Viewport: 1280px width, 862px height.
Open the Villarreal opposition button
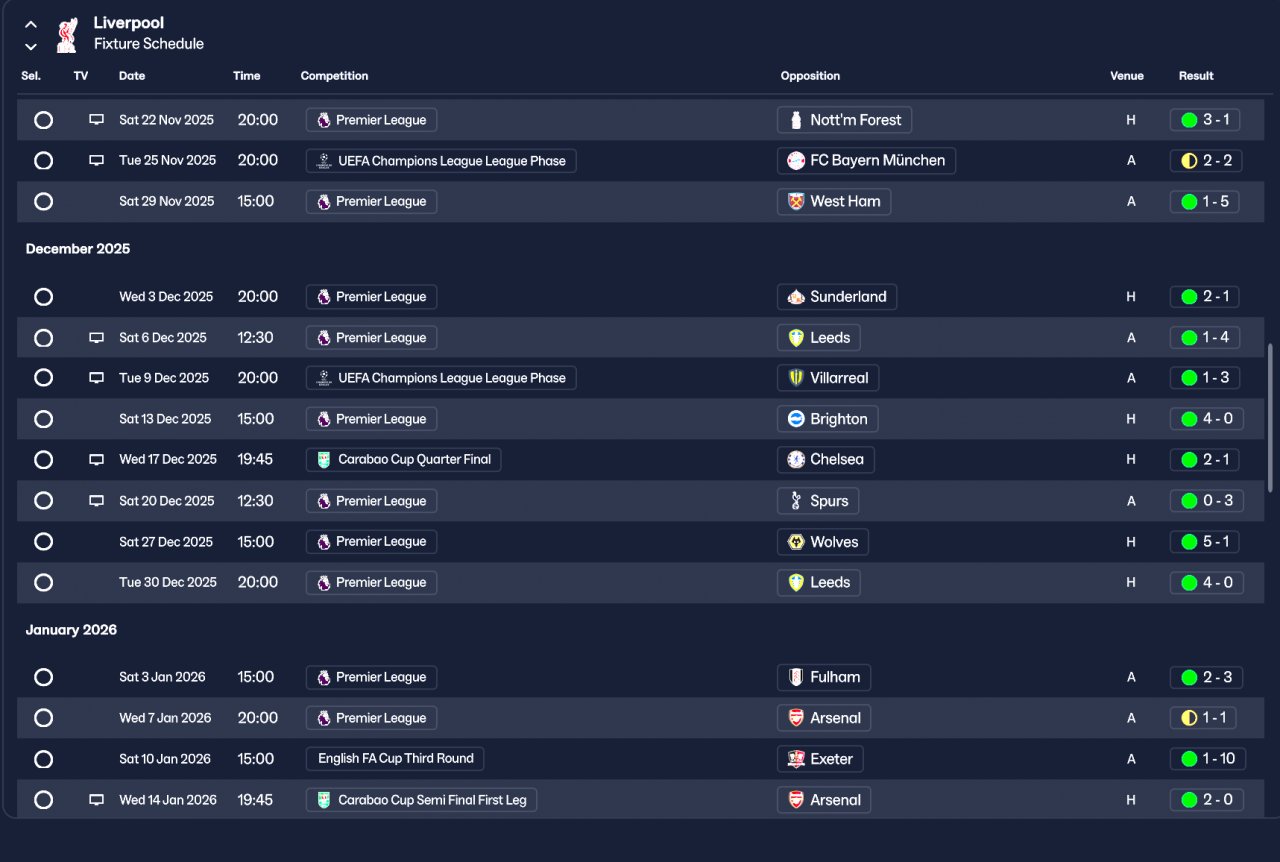point(828,378)
